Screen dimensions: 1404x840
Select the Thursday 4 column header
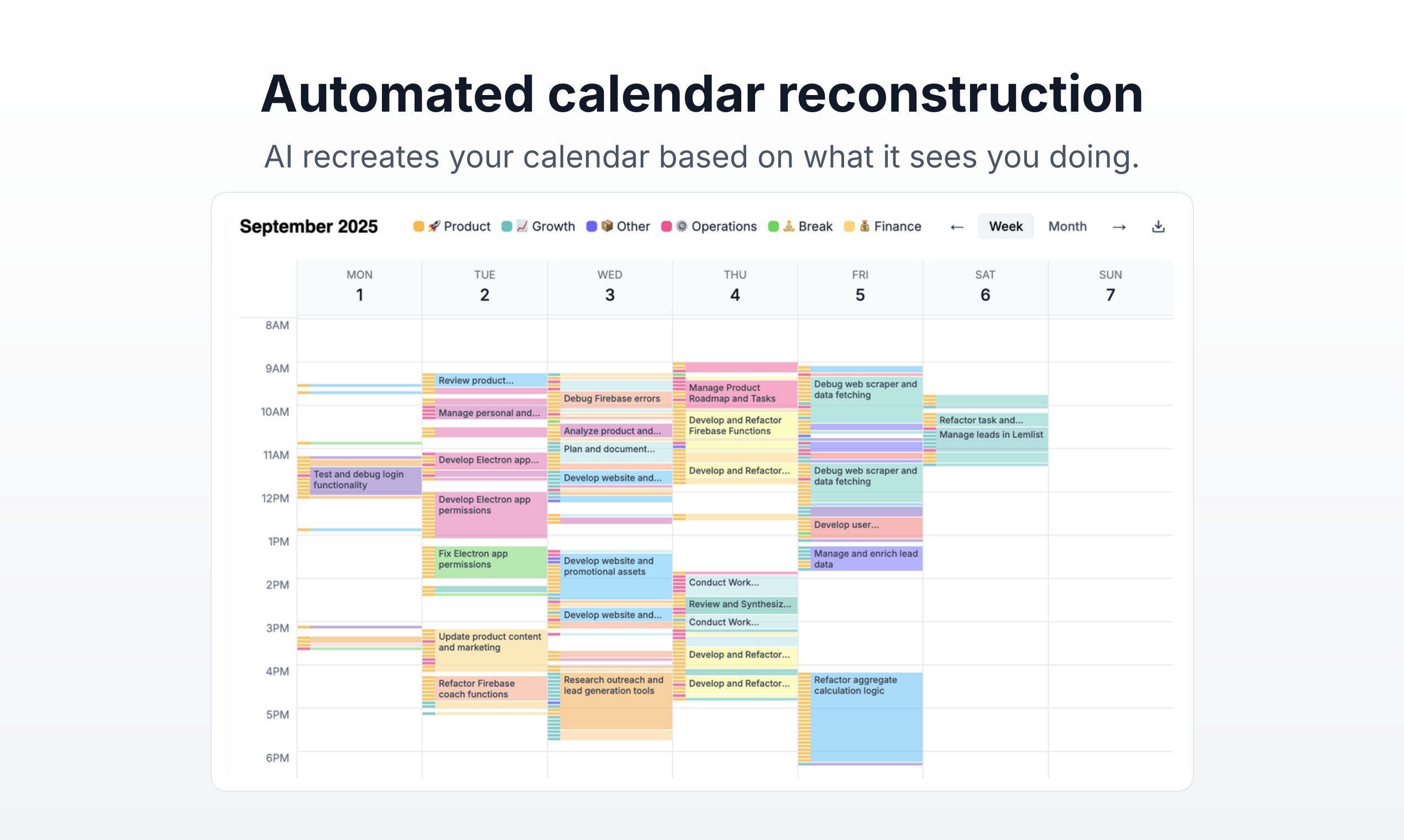click(x=735, y=287)
